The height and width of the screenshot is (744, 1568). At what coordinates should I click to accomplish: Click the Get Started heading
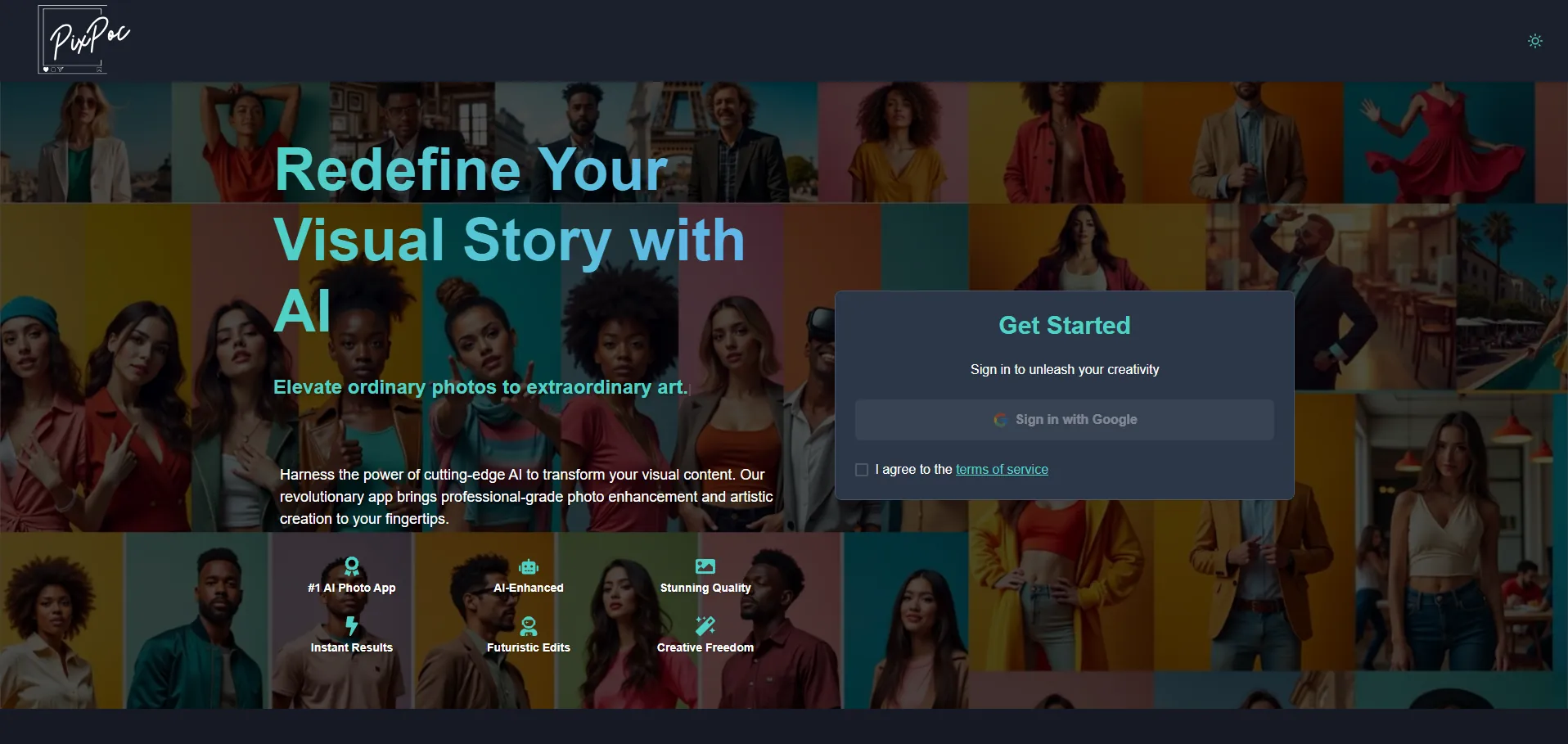click(1065, 326)
